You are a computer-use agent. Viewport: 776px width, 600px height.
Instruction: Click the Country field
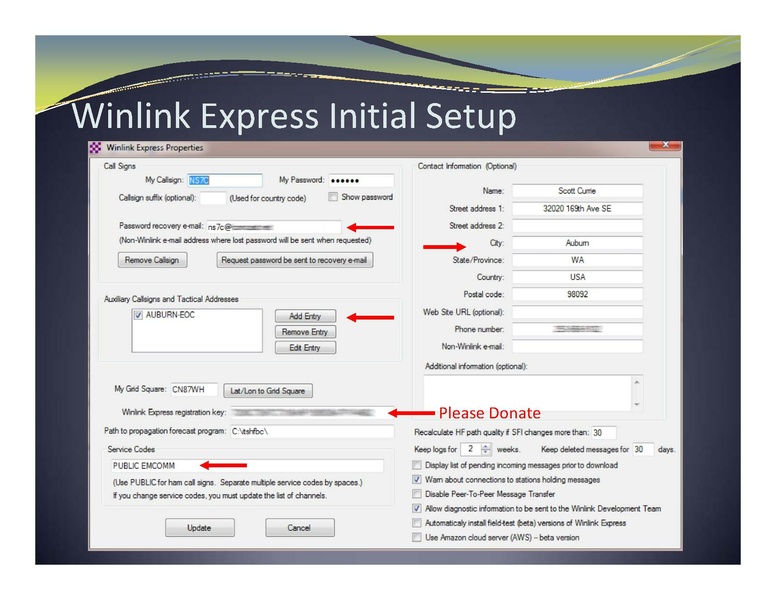click(x=577, y=277)
